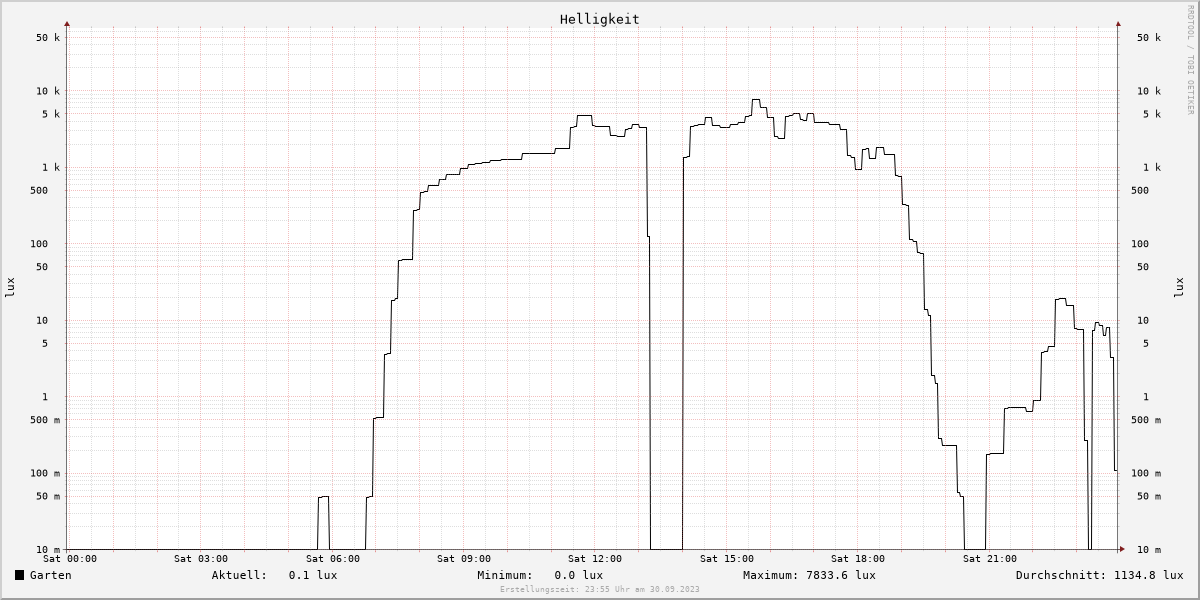
Task: Click the maximum value "7833.6 lux"
Action: (x=841, y=575)
